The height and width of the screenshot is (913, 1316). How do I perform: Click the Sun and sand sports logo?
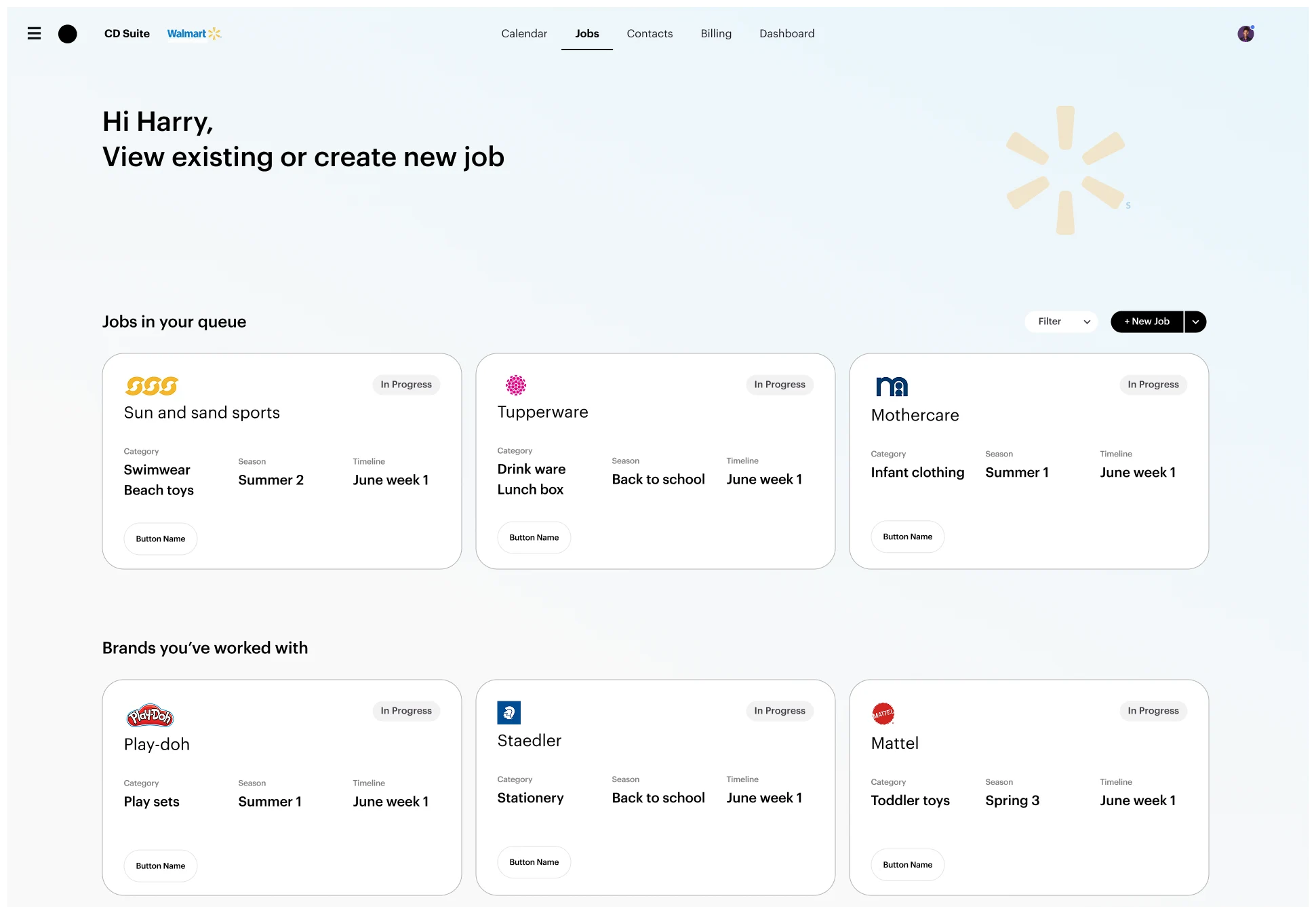tap(152, 386)
